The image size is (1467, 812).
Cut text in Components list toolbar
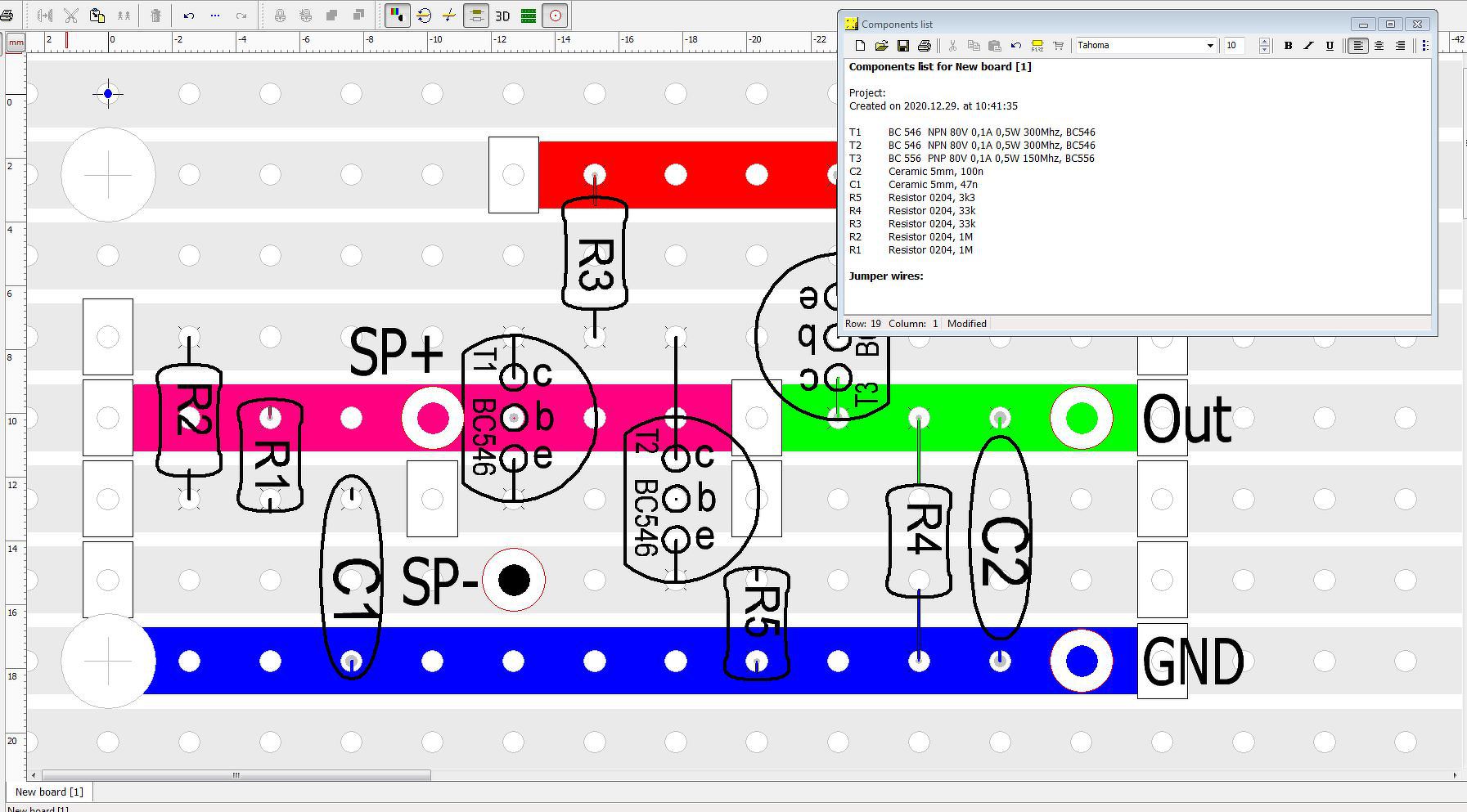click(x=952, y=46)
